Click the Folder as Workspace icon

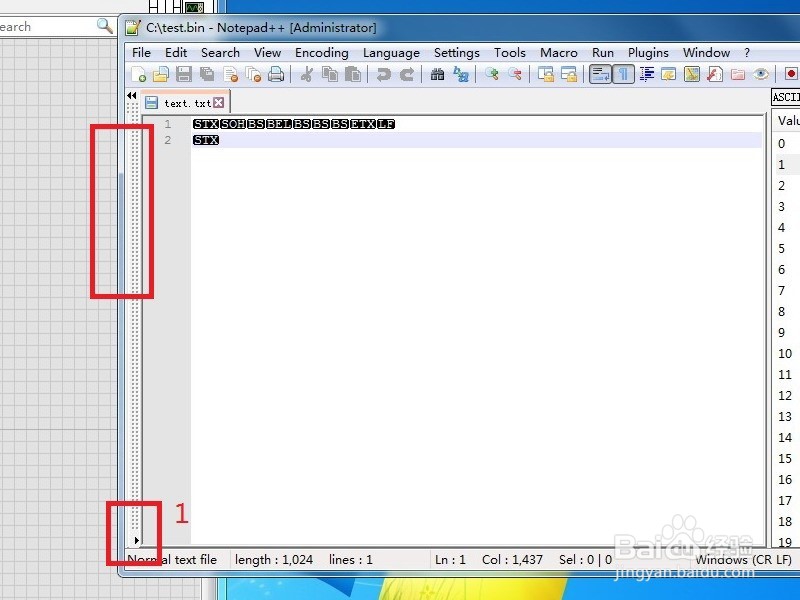(x=738, y=74)
